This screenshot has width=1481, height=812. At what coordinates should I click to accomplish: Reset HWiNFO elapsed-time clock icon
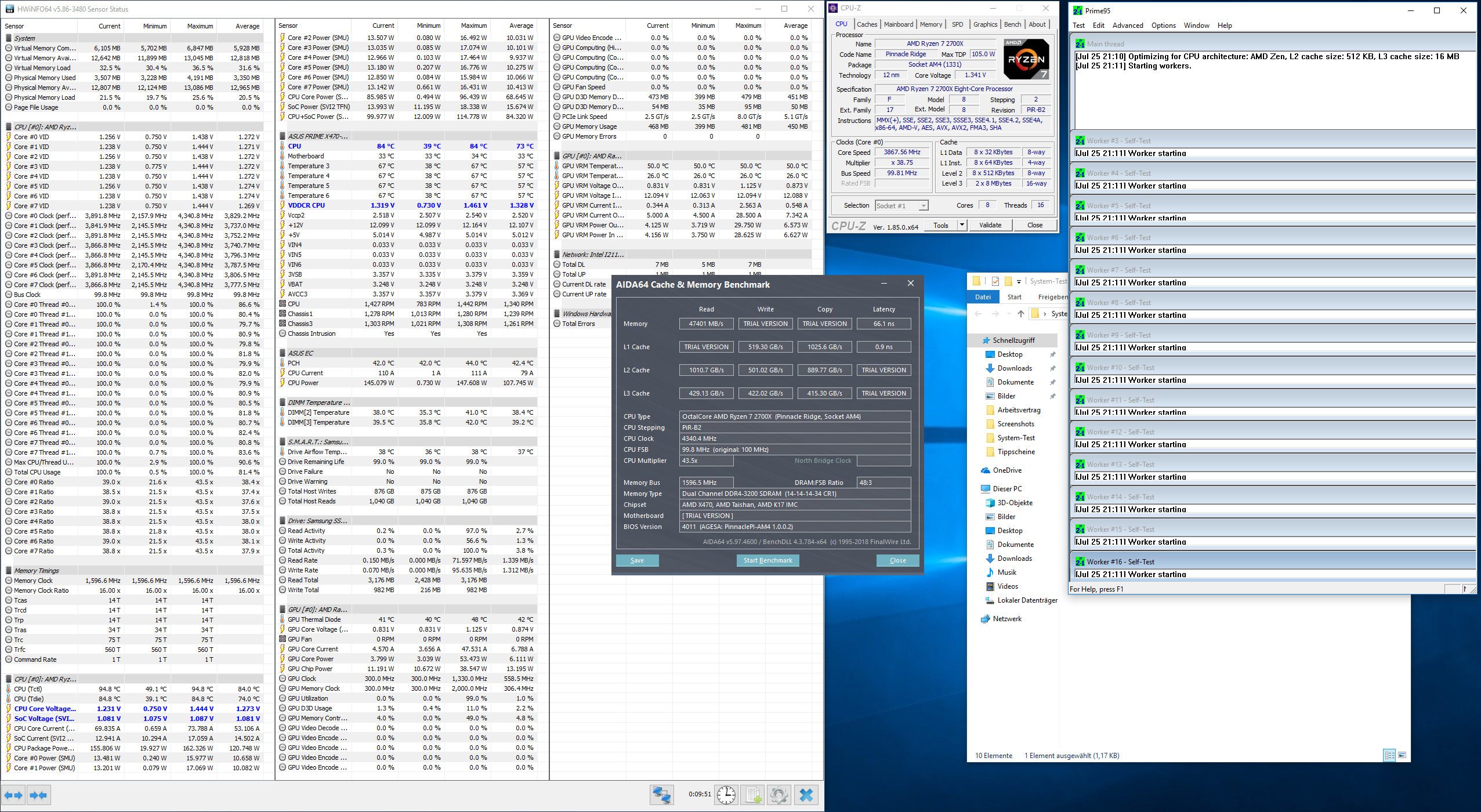coord(726,795)
